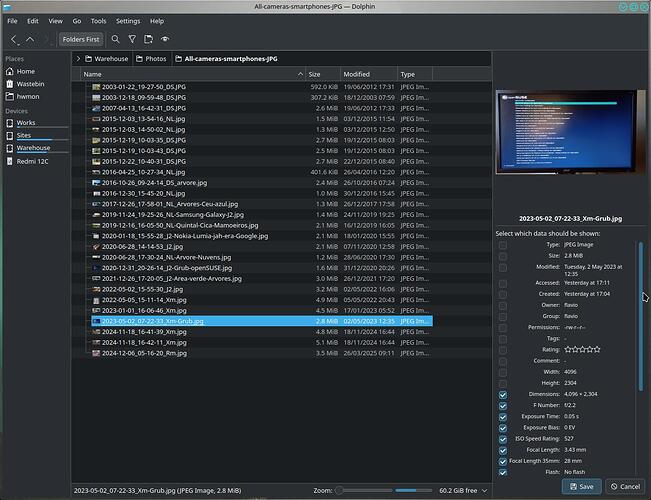Go up to the parent folder

[x=30, y=39]
